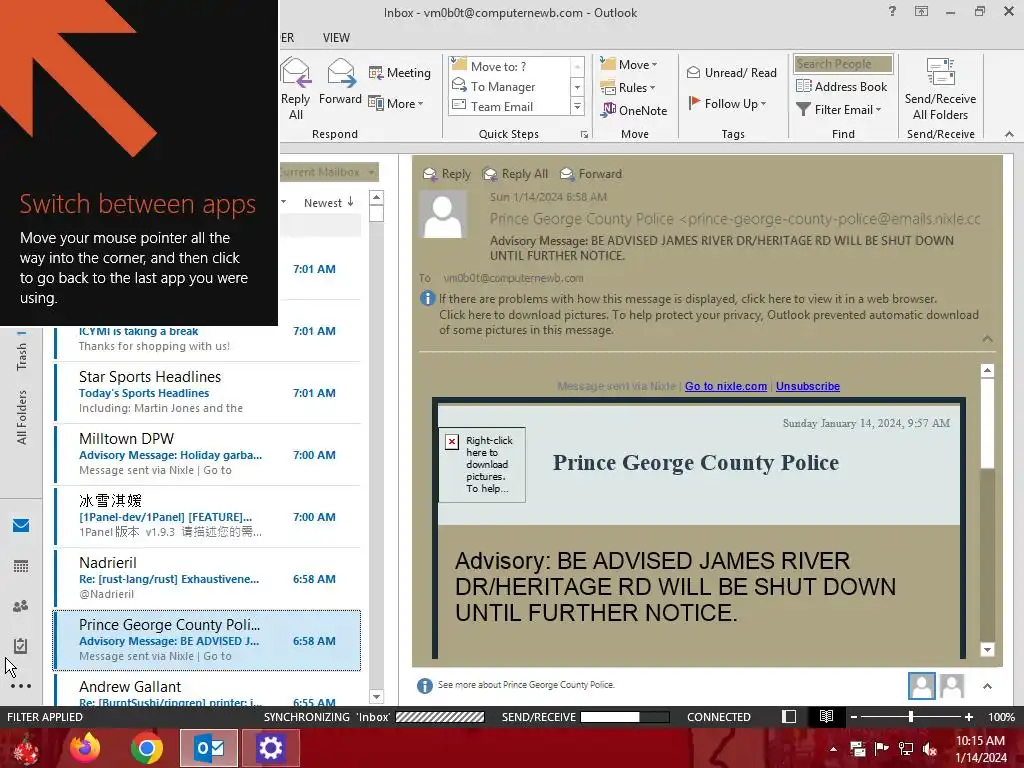Zoom out with the minus button

(x=854, y=717)
